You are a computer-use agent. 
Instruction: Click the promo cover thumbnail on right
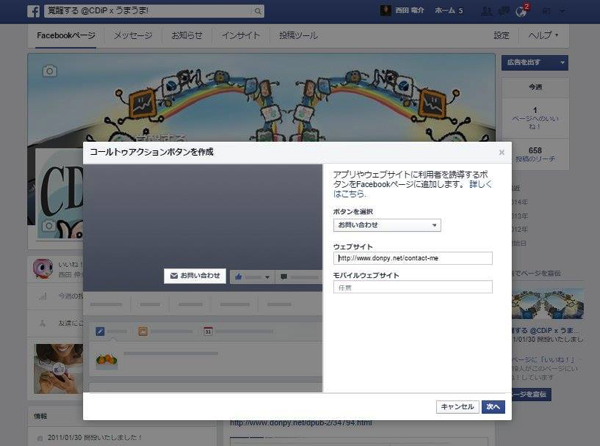pos(548,304)
